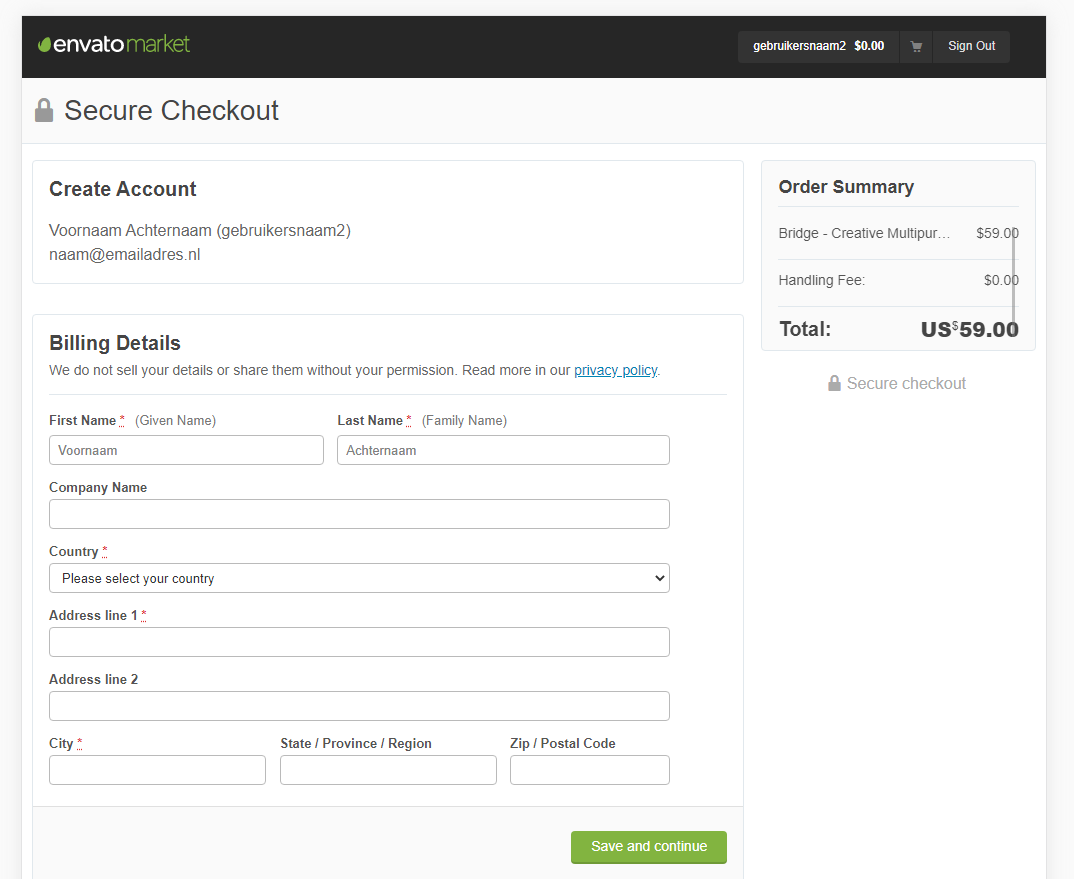1074x879 pixels.
Task: Open the privacy policy link
Action: pos(615,370)
